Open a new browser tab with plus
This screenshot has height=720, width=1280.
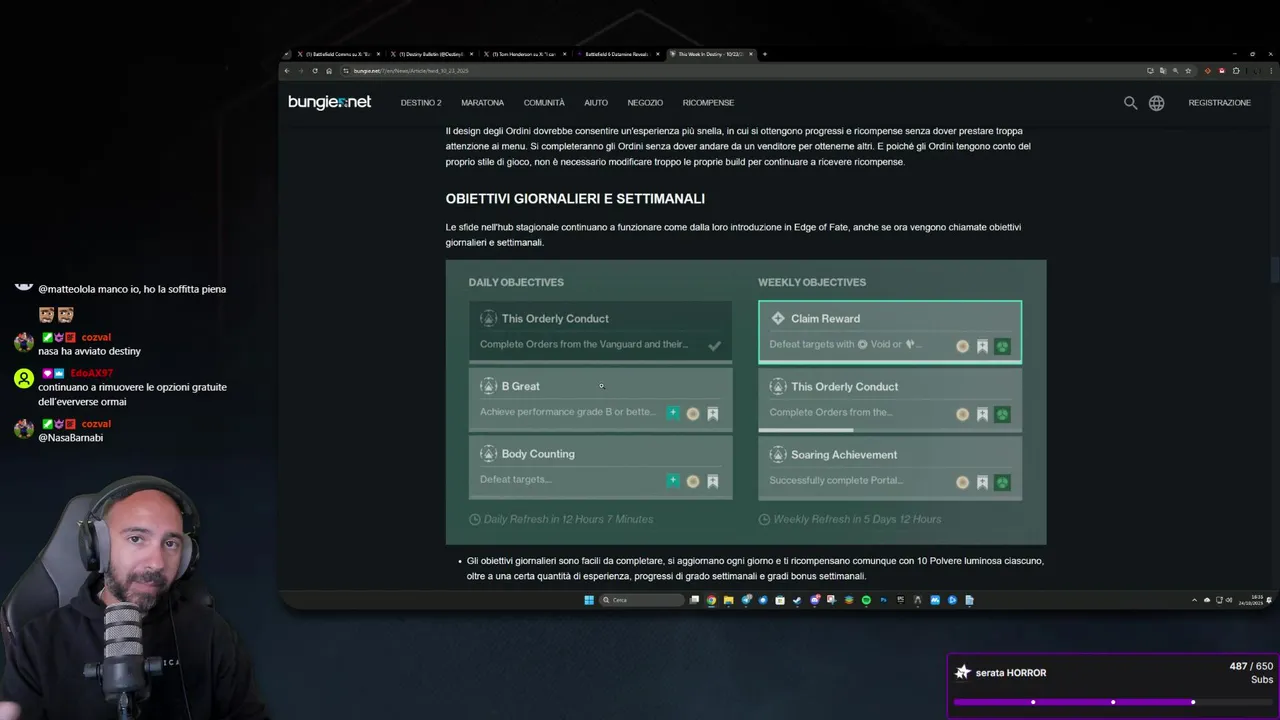765,54
